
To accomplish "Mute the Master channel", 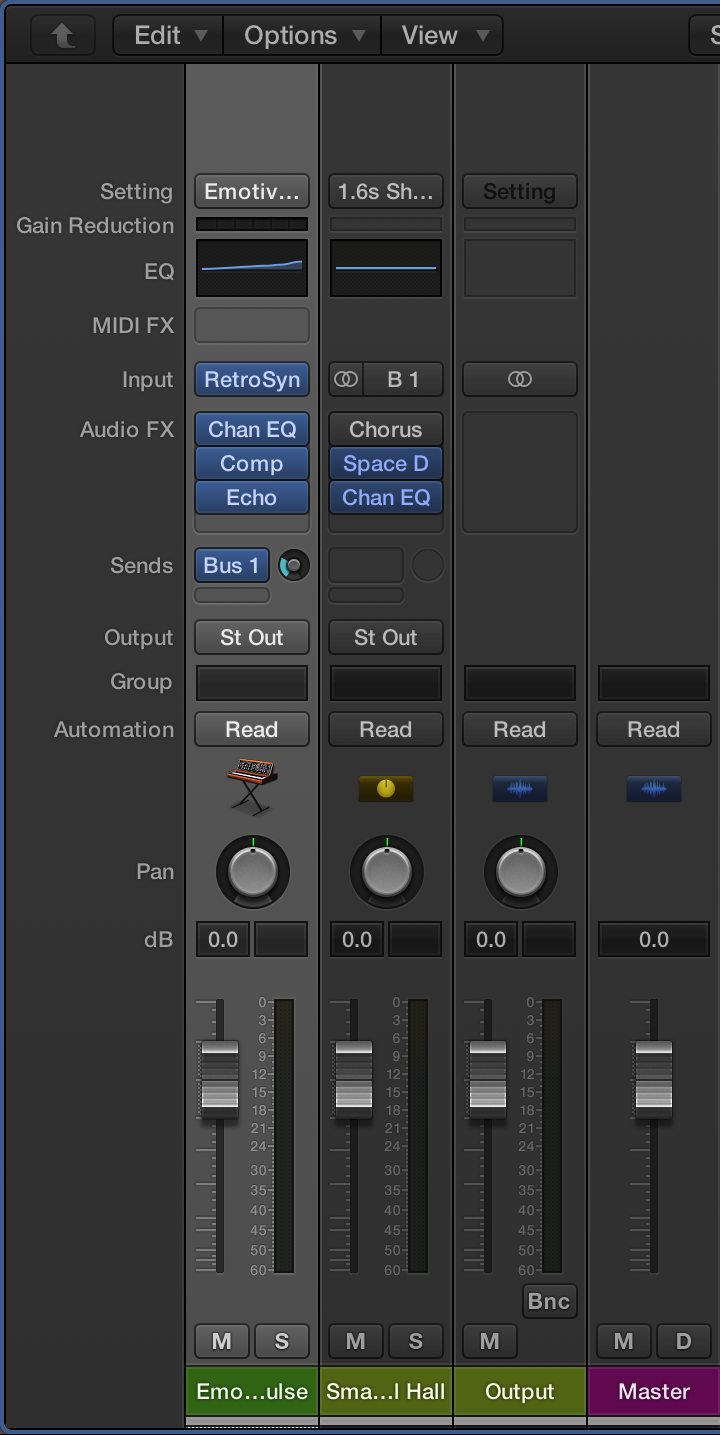I will point(624,1341).
